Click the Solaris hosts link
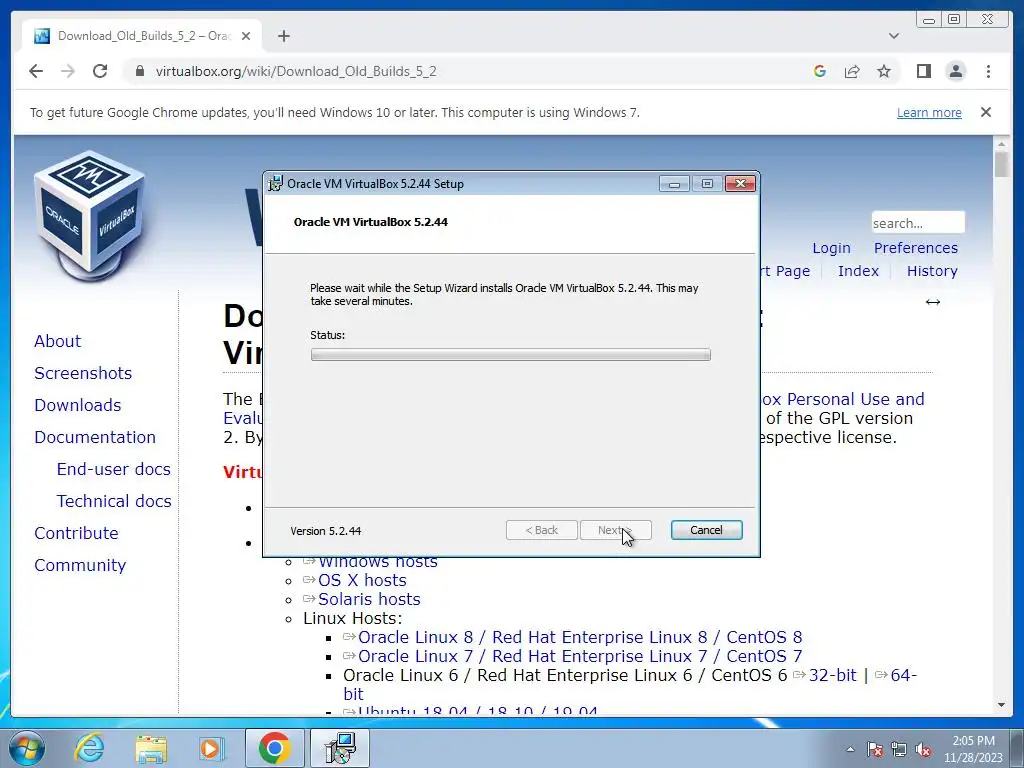1024x768 pixels. click(369, 600)
